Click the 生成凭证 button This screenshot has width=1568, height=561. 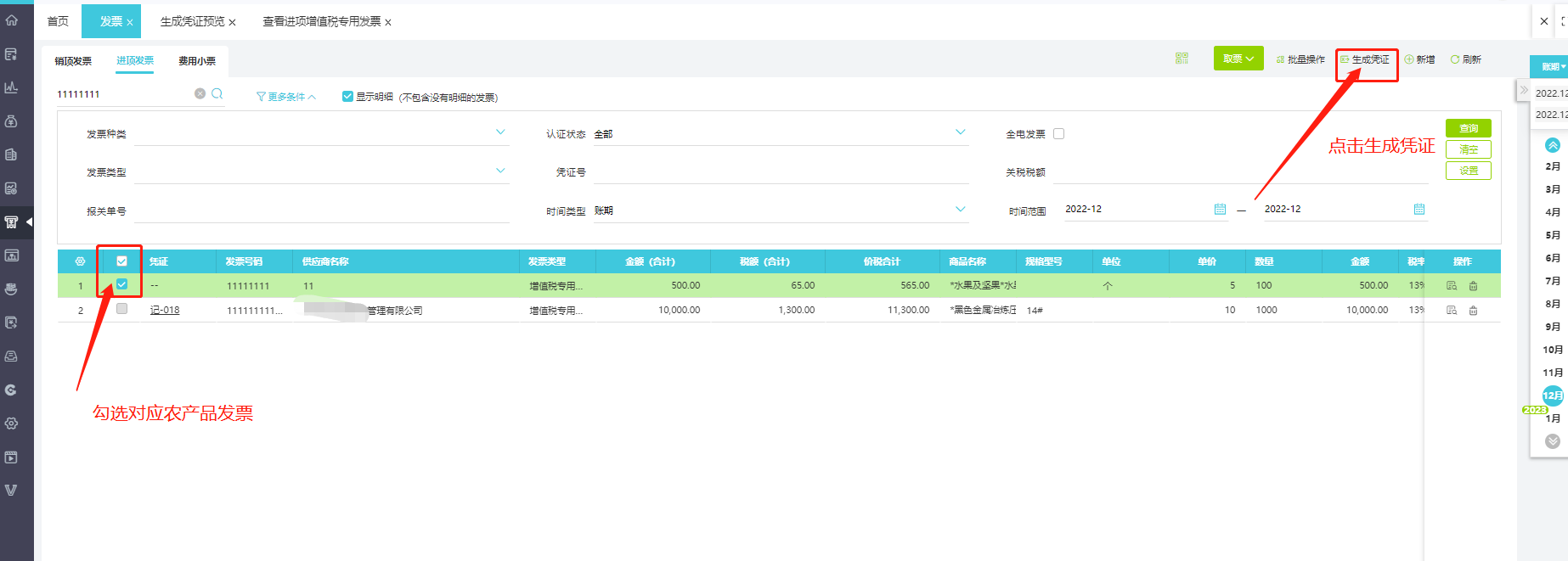pos(1365,59)
